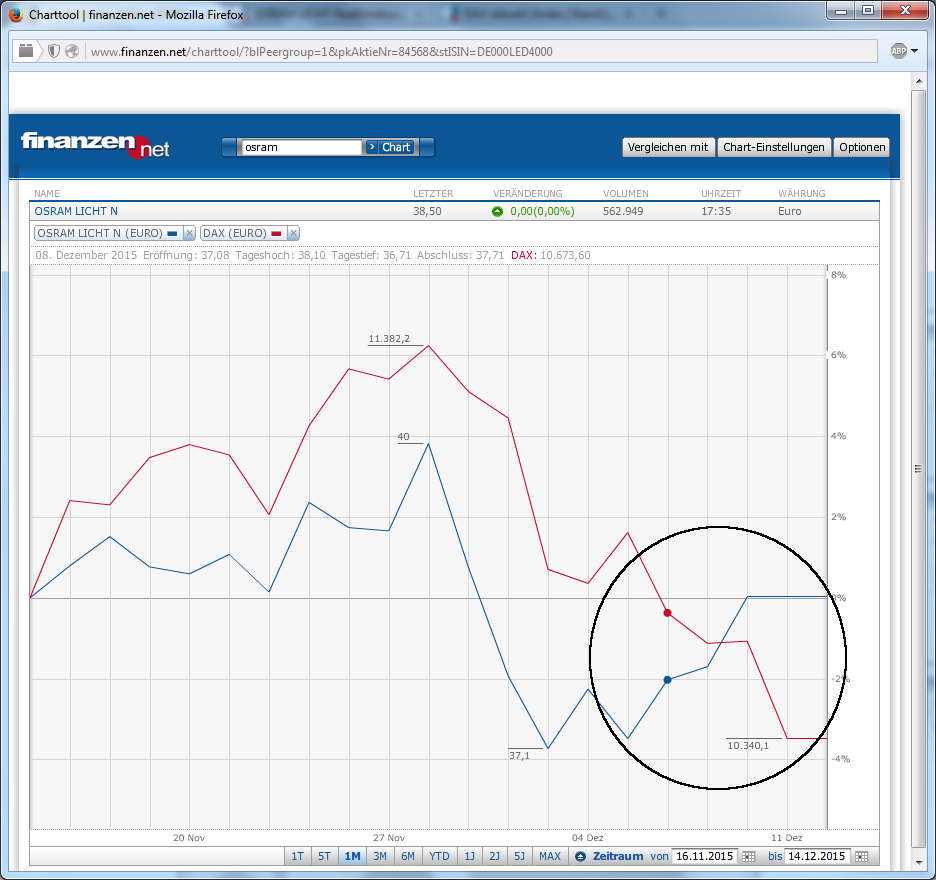Focus the osram search input field
The width and height of the screenshot is (936, 880).
tap(301, 147)
